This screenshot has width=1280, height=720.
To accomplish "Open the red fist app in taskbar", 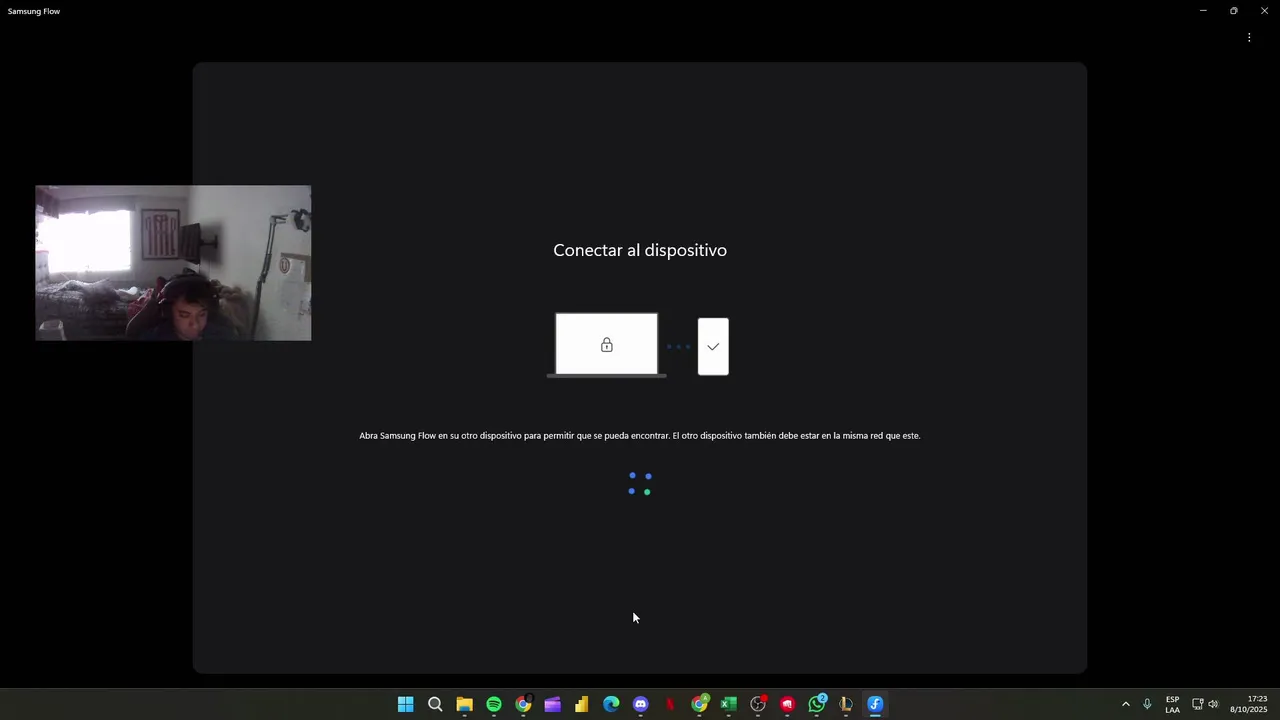I will (787, 704).
